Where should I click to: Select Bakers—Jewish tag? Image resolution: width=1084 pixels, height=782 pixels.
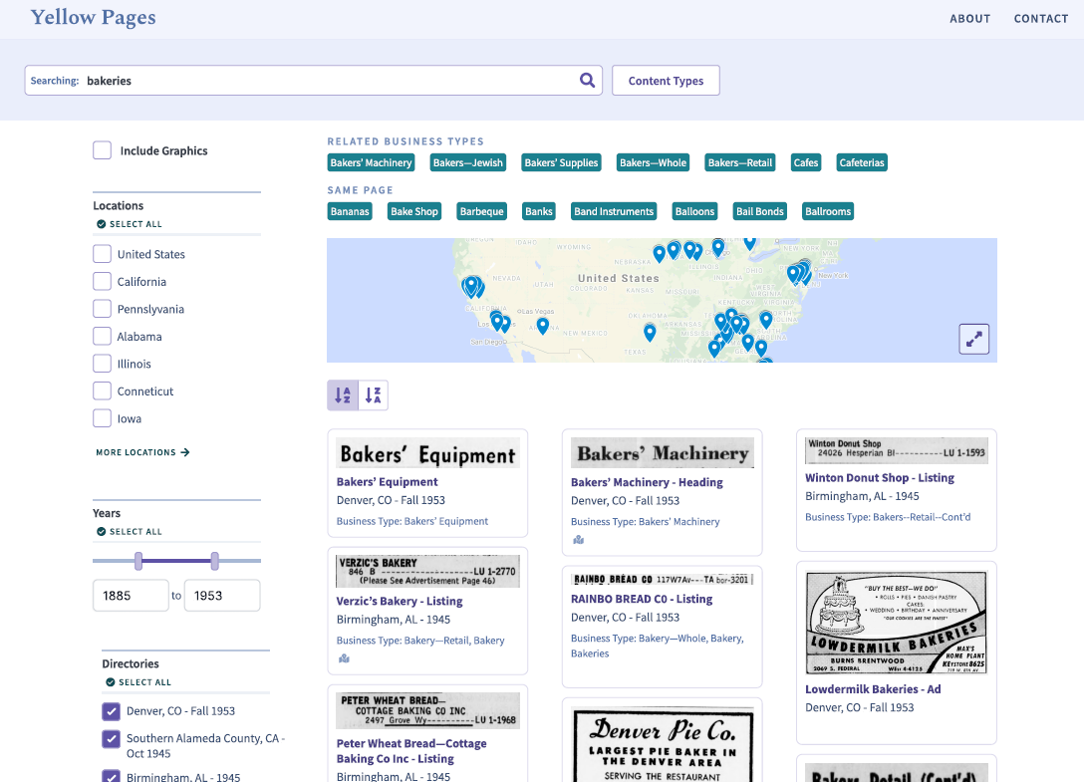[468, 162]
